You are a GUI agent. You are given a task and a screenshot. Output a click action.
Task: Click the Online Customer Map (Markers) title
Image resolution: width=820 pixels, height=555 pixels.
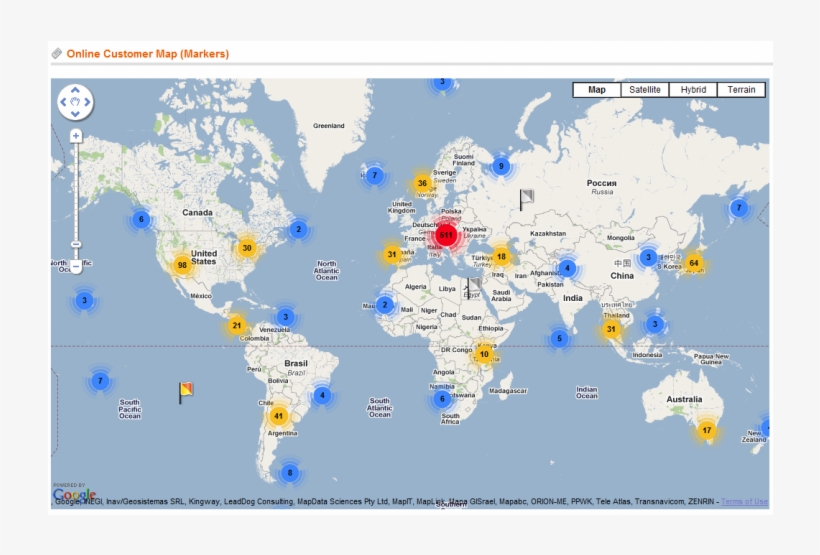[x=148, y=54]
